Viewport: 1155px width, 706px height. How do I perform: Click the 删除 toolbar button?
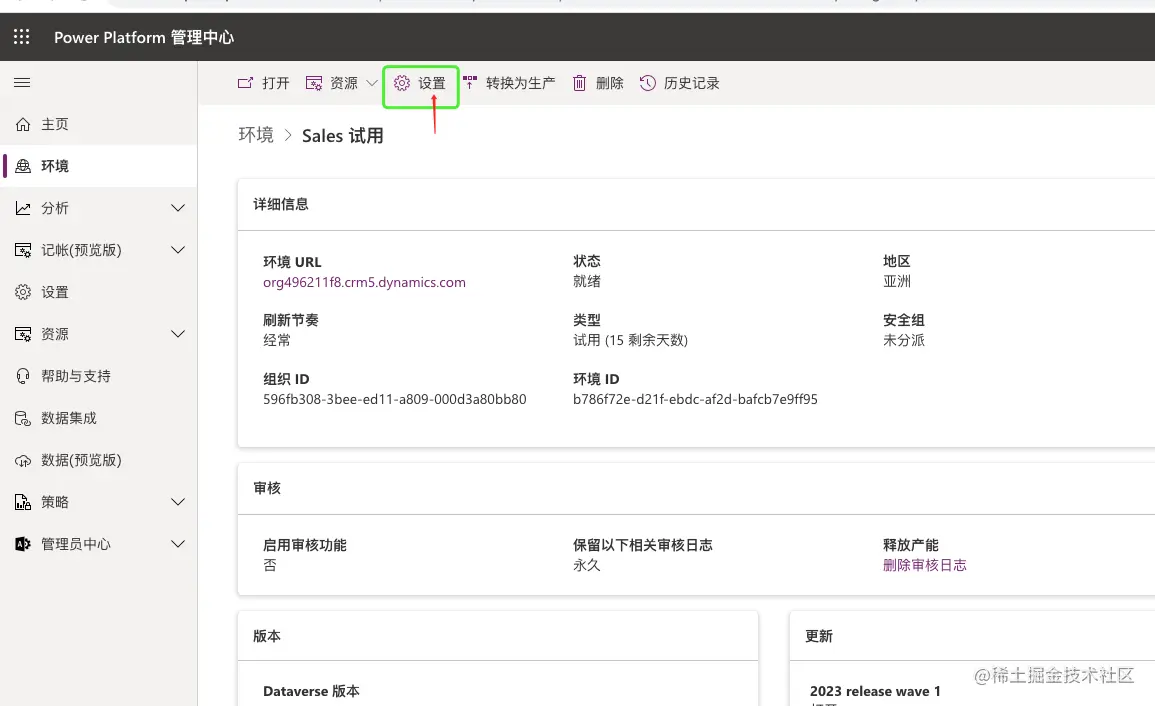click(598, 83)
